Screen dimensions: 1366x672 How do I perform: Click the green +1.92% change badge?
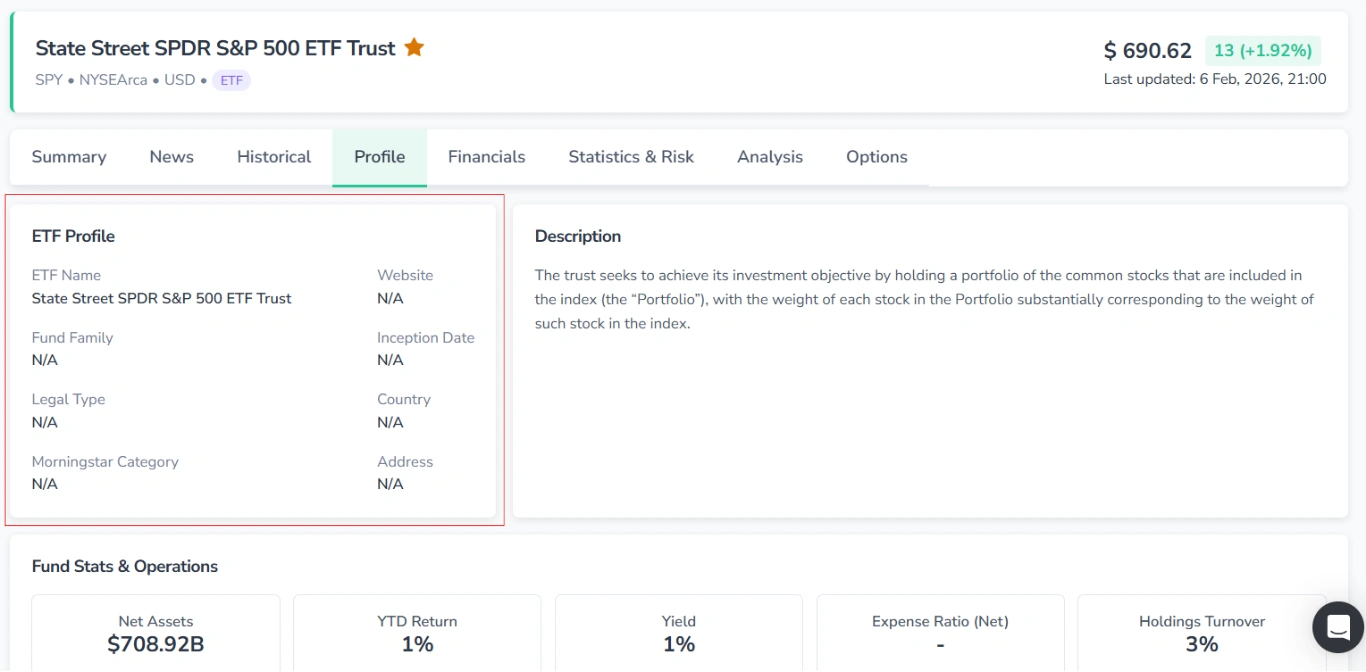pos(1263,49)
